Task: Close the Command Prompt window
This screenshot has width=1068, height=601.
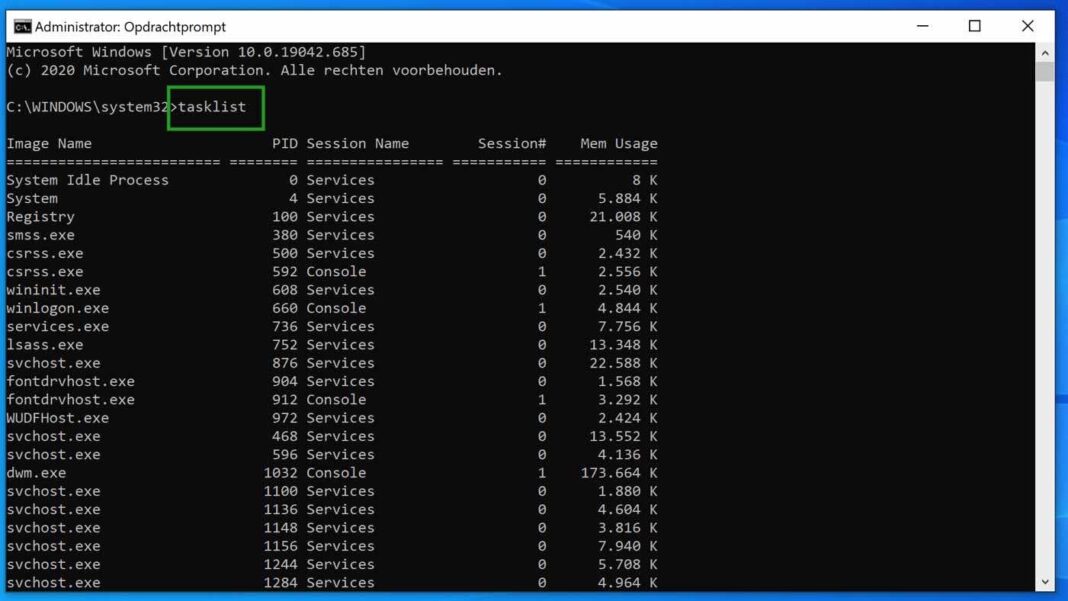Action: [x=1026, y=27]
